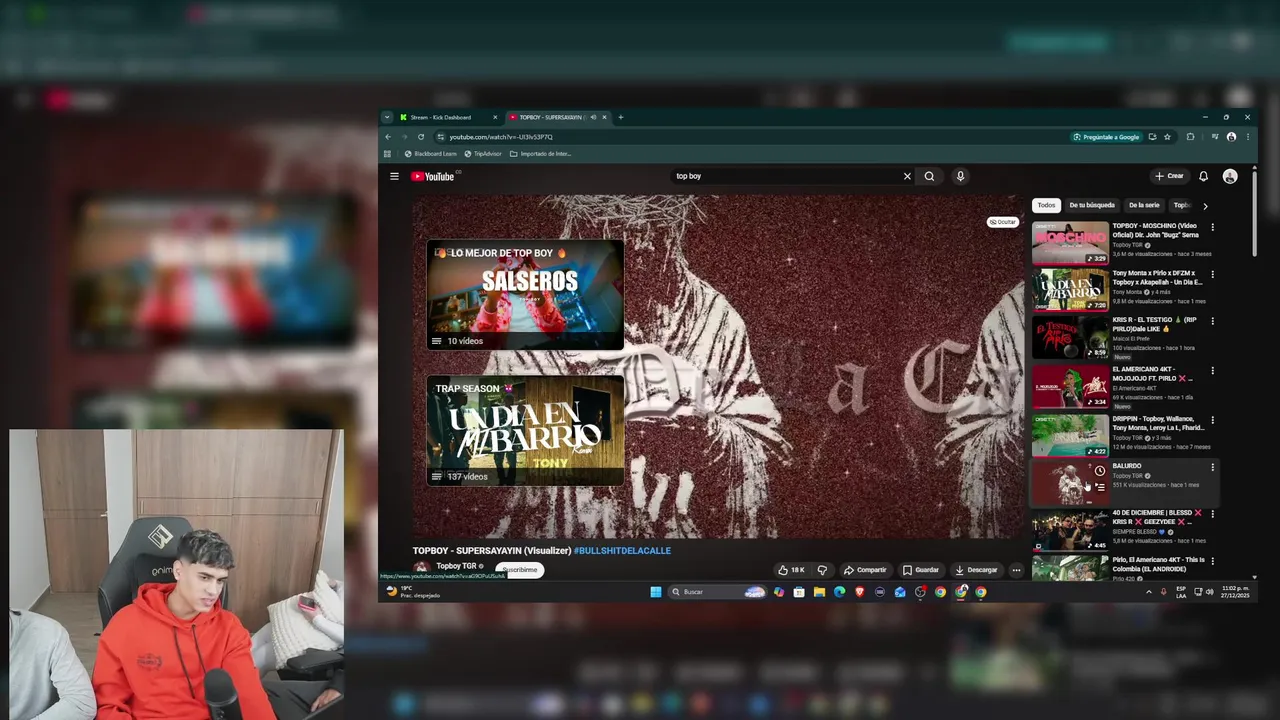
Task: Open File Explorer from the taskbar
Action: [819, 592]
